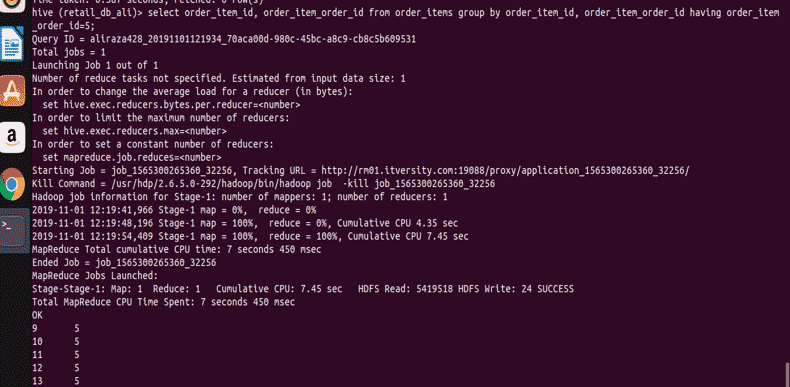Click the partially visible top dock icon

click(x=12, y=6)
